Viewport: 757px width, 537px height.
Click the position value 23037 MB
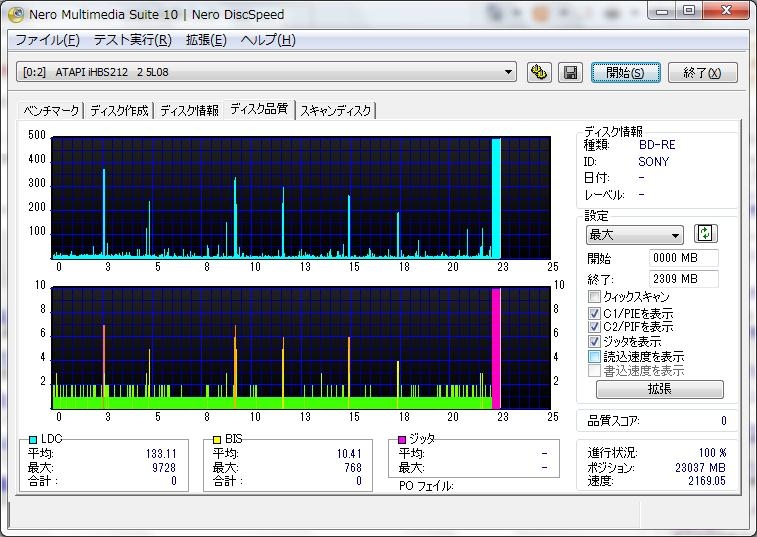[701, 467]
